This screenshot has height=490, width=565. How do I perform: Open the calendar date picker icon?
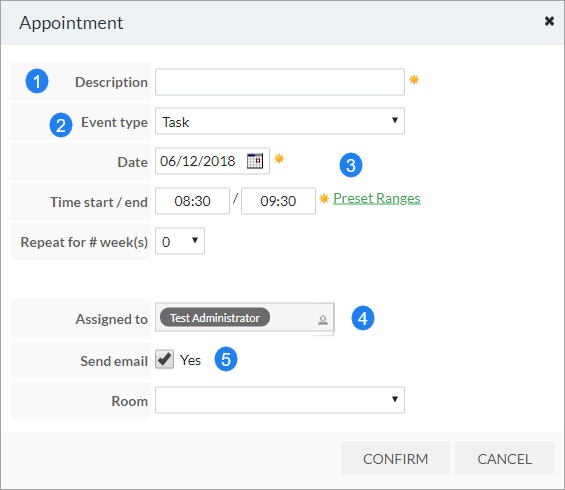tap(255, 161)
